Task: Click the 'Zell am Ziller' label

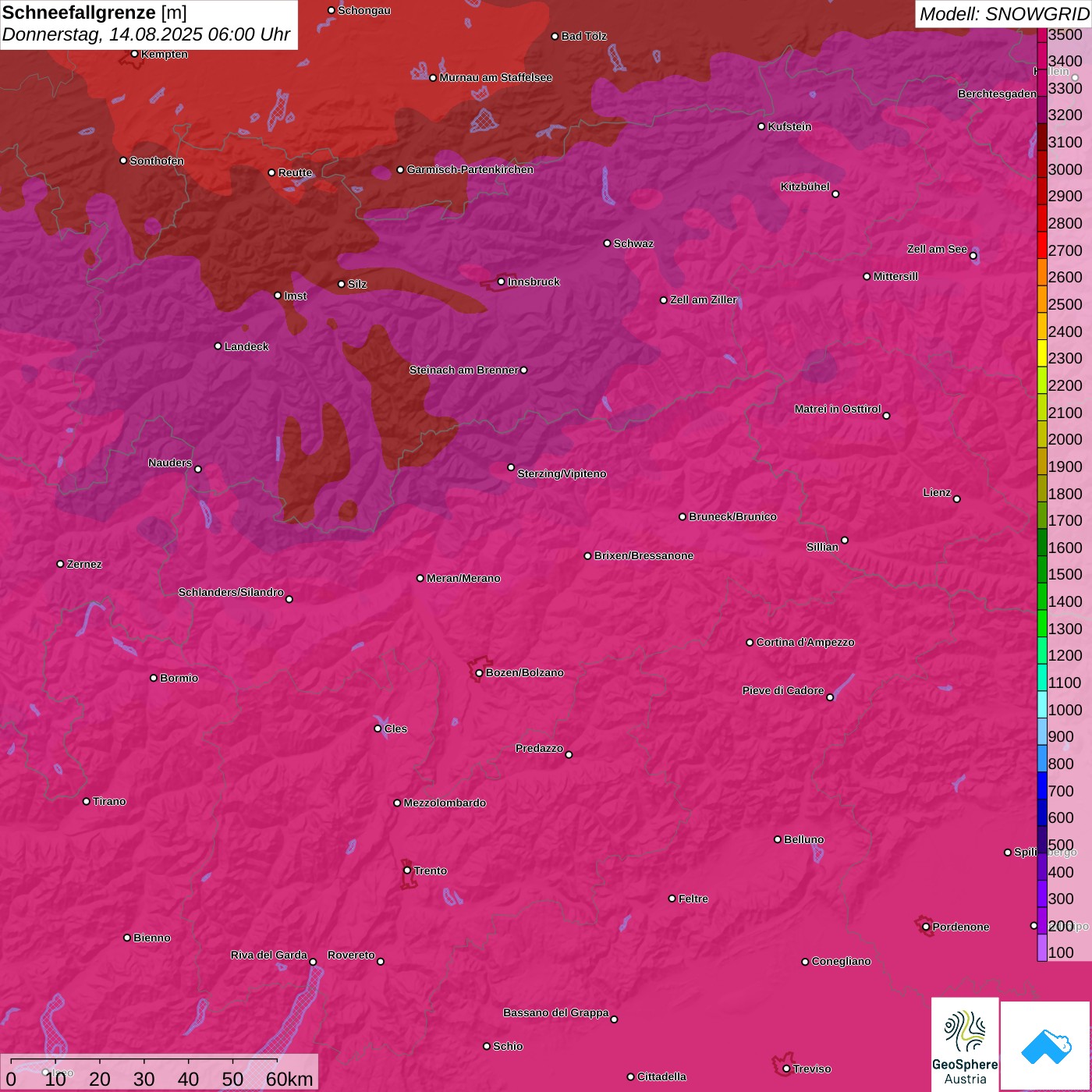Action: 704,300
